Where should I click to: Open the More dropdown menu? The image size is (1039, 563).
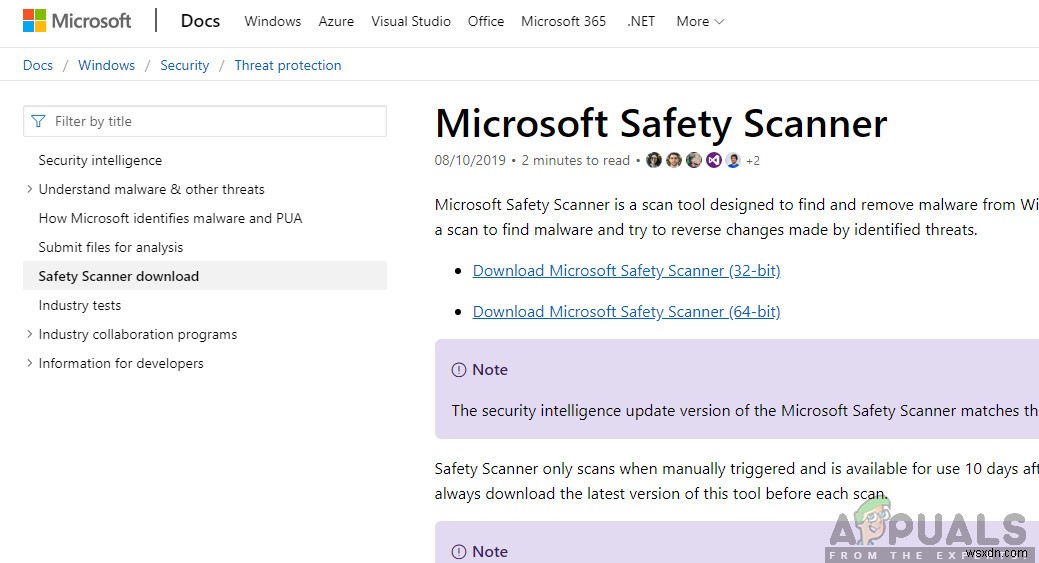click(x=700, y=21)
